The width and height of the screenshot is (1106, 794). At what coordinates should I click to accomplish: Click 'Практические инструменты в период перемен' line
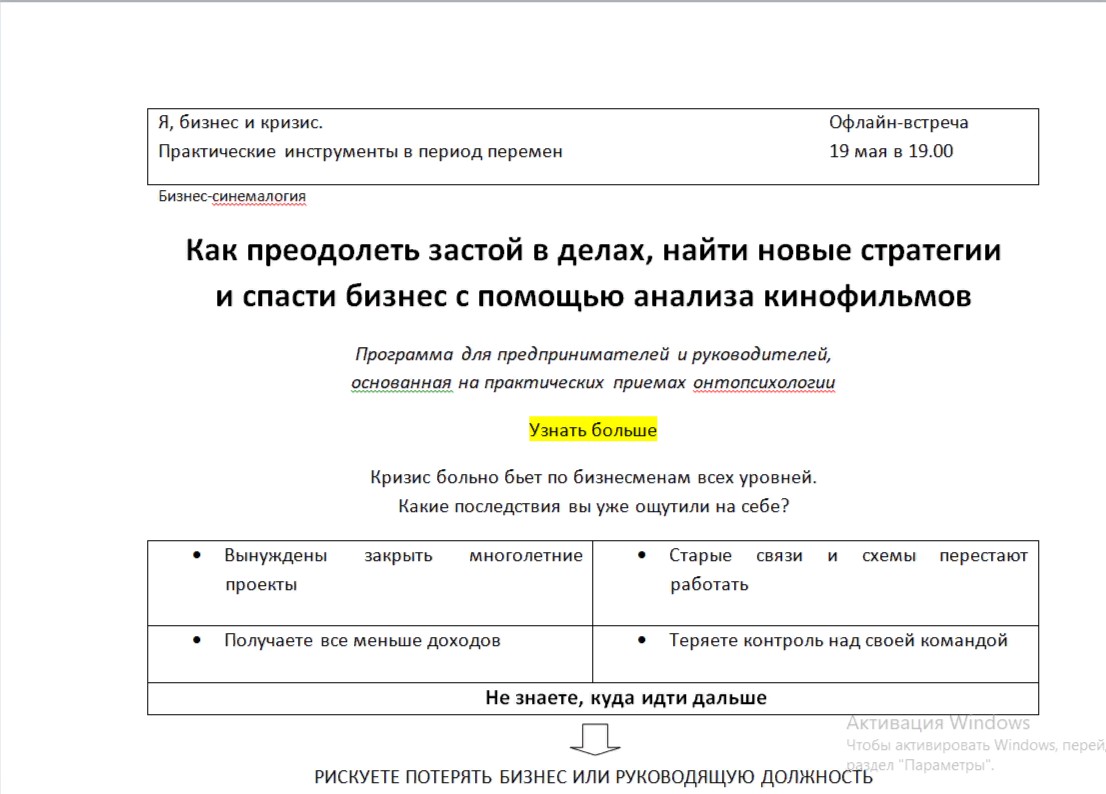[360, 152]
